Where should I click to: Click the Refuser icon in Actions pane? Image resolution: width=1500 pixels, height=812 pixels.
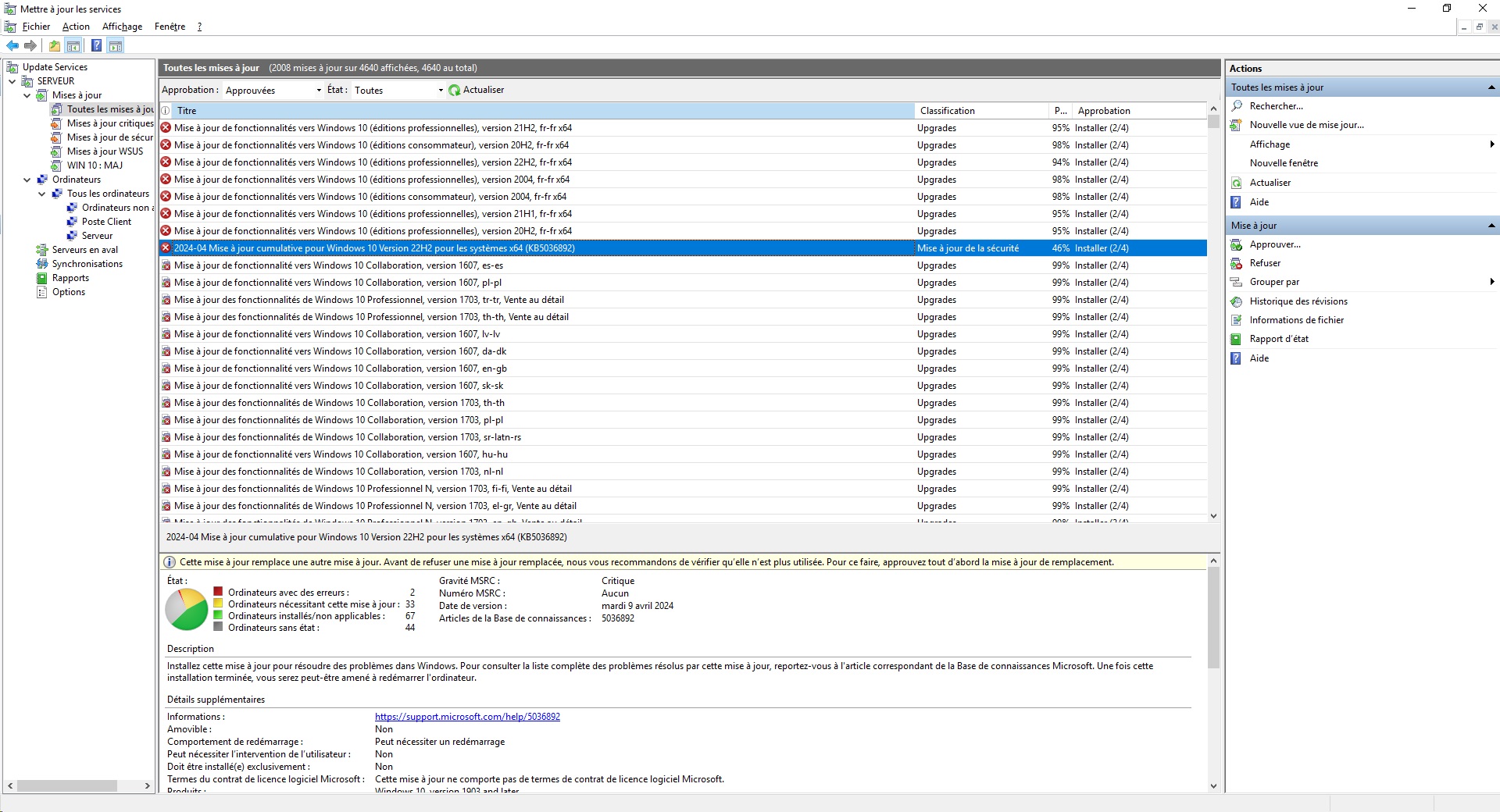coord(1237,263)
